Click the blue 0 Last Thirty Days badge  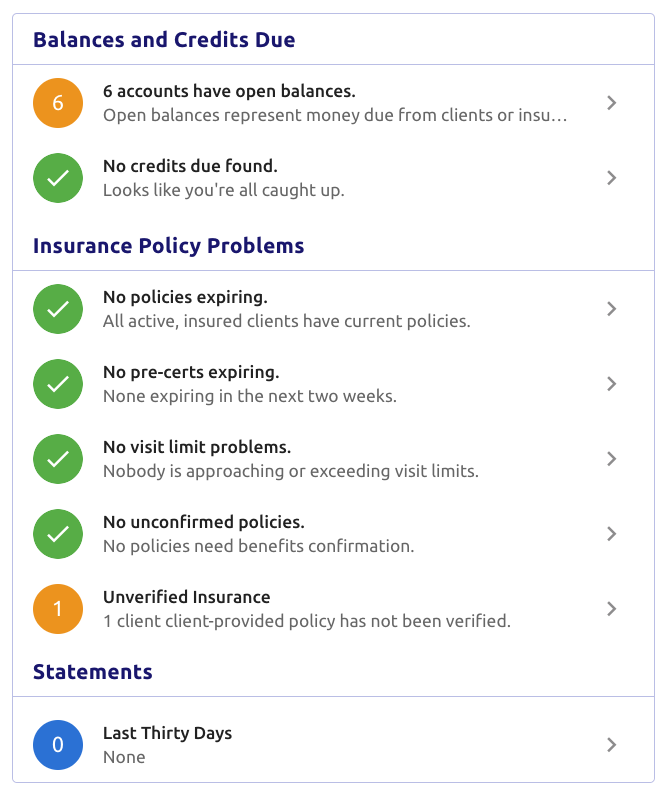[x=58, y=745]
